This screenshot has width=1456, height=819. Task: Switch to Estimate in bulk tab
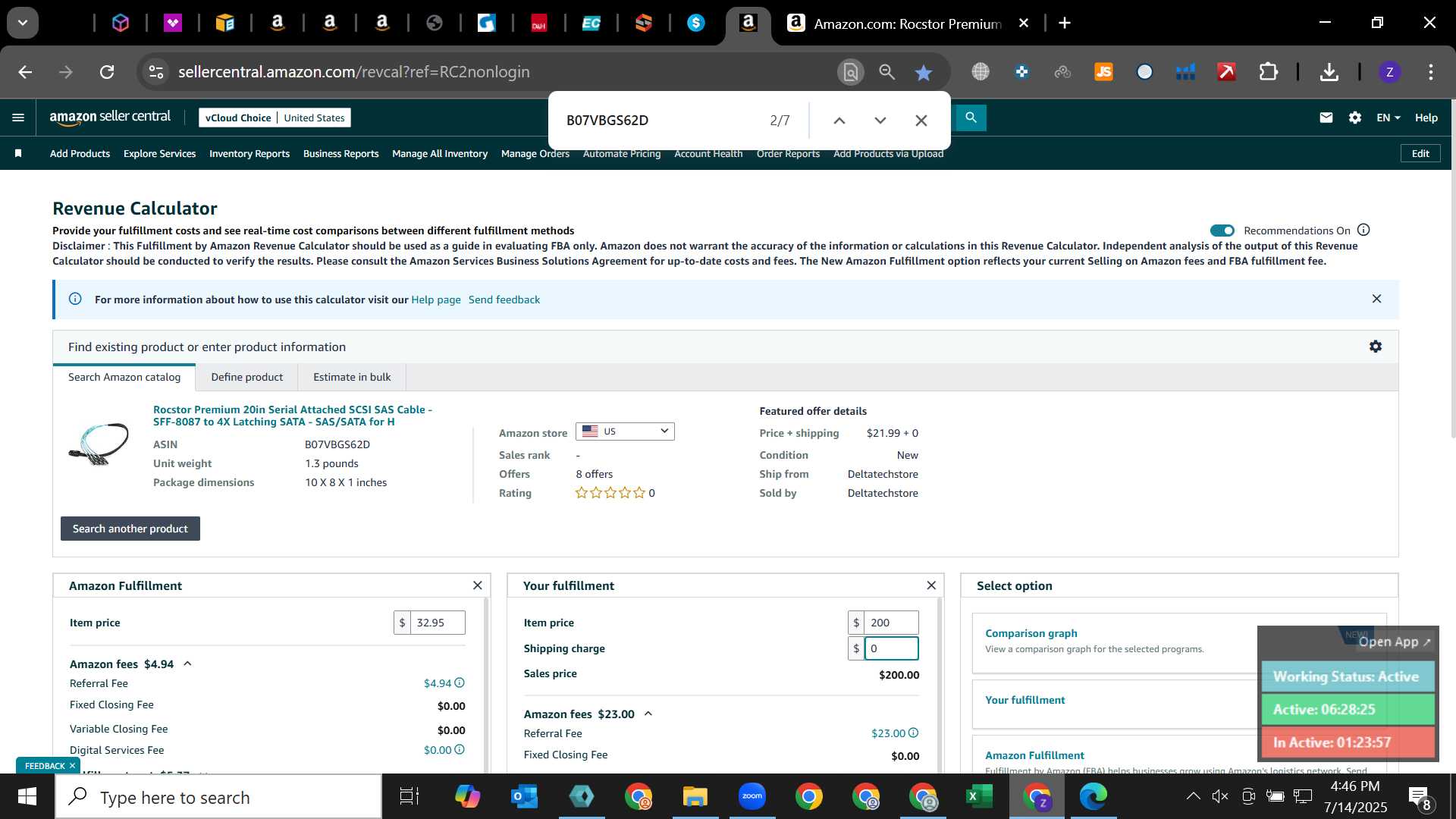click(352, 377)
